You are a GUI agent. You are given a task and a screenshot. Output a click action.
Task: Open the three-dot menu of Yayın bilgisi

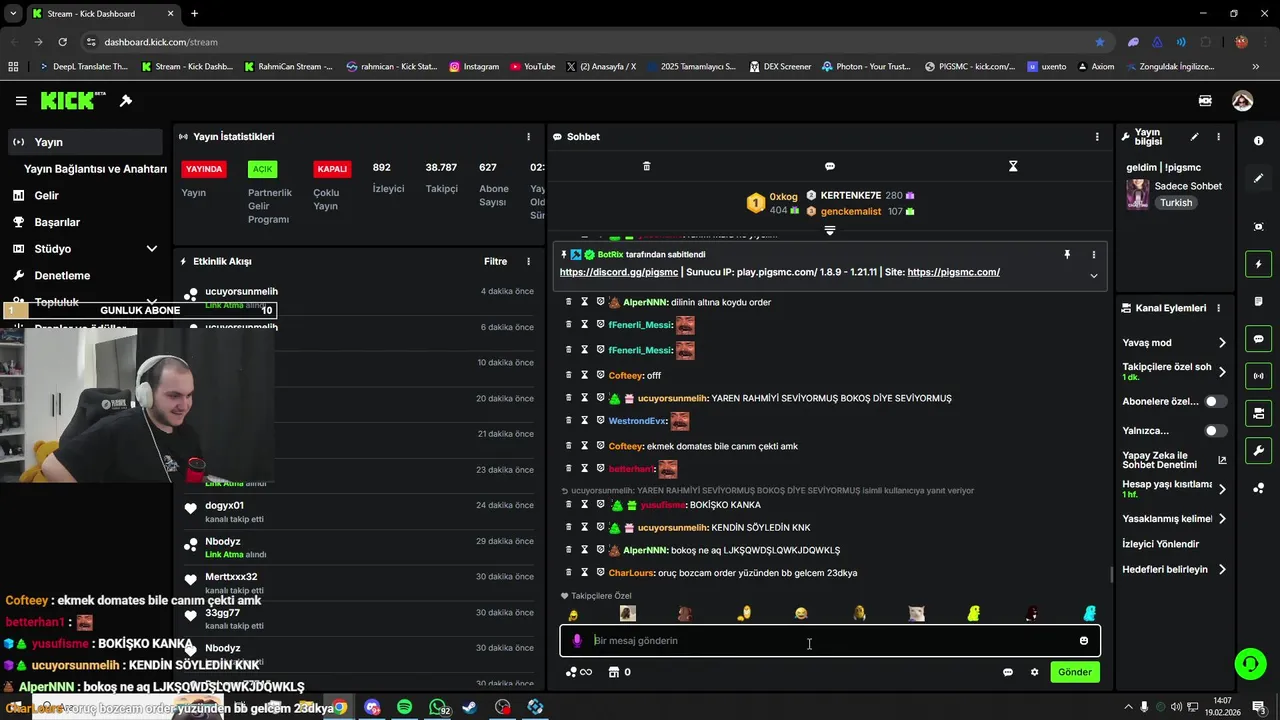(1218, 137)
